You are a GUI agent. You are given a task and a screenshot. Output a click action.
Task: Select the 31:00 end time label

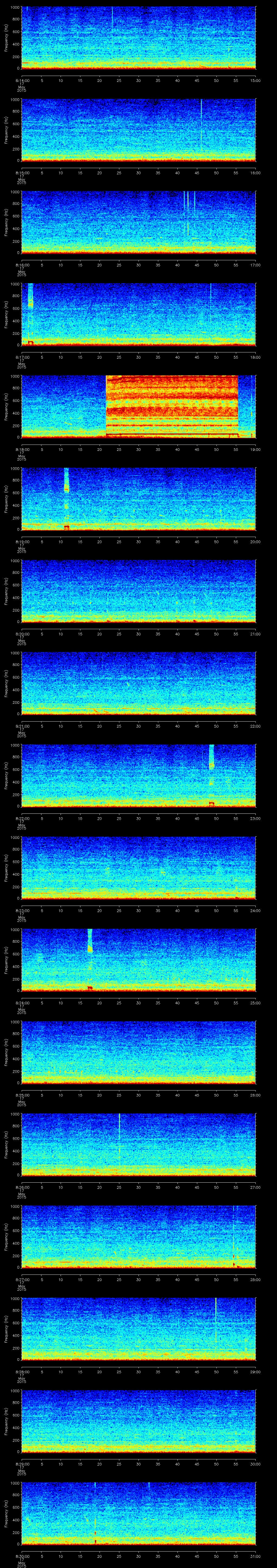tap(256, 1556)
